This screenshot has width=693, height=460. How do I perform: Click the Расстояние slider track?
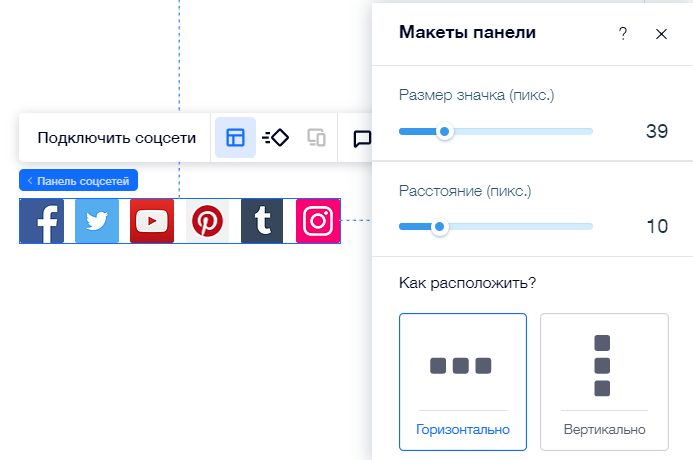point(496,227)
